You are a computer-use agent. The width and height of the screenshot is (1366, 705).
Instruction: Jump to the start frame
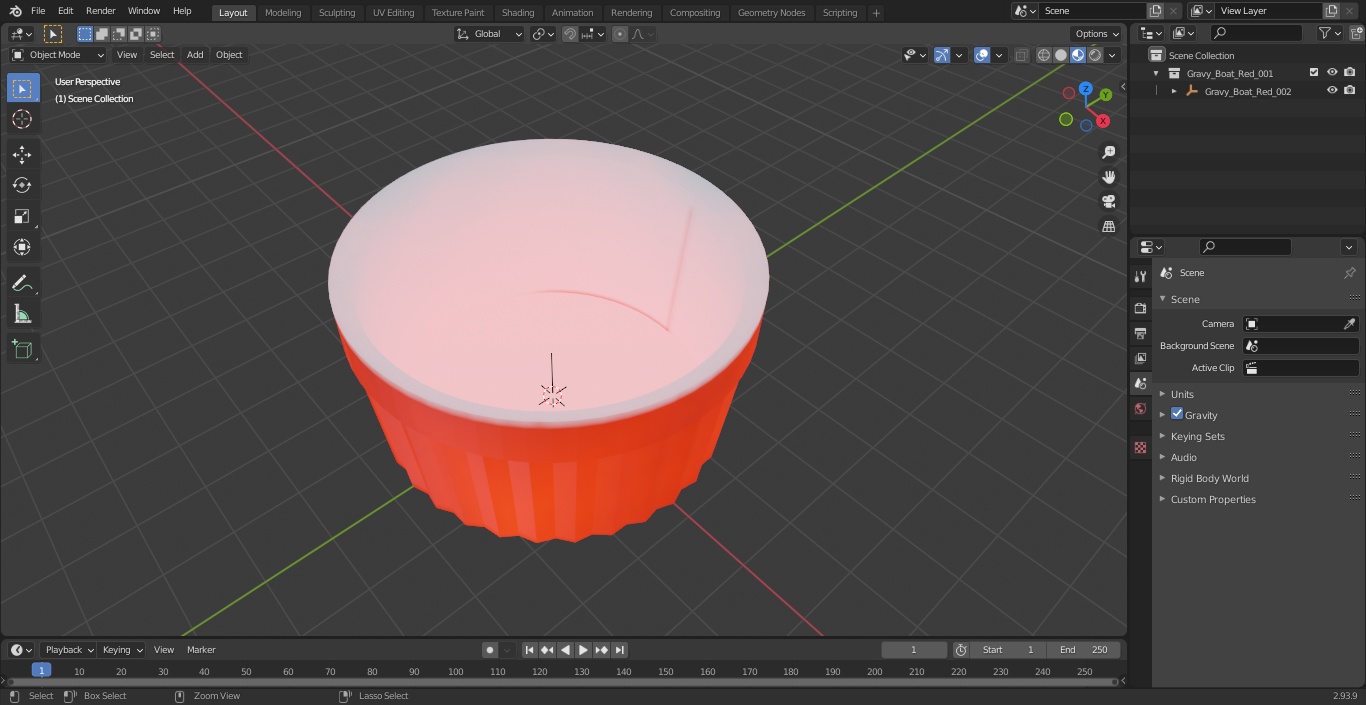(x=530, y=650)
